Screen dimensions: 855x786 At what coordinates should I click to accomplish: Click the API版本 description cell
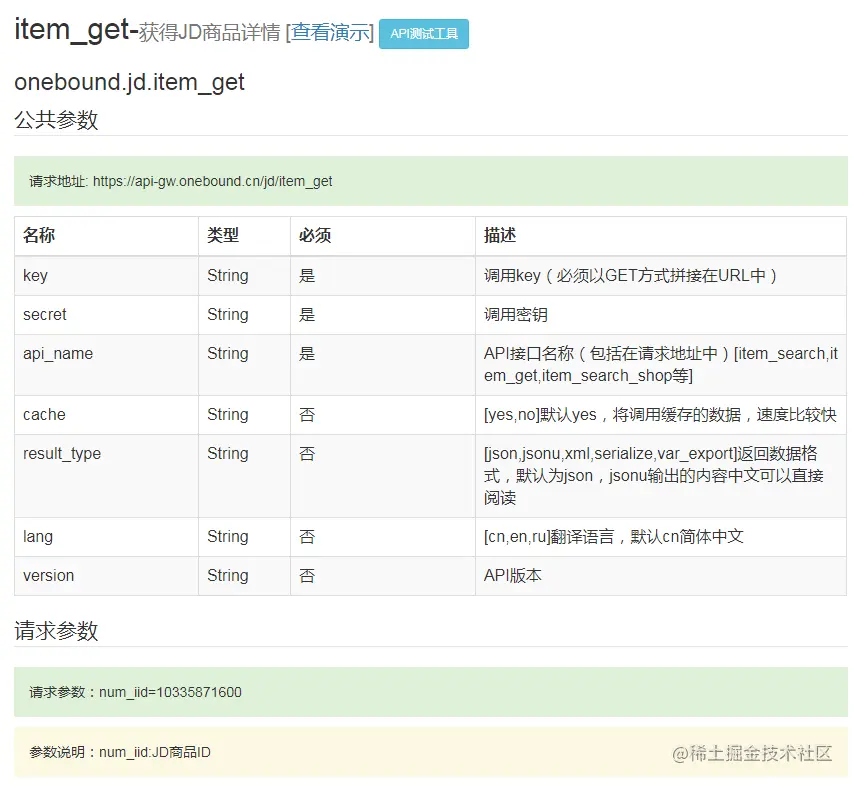coord(661,576)
